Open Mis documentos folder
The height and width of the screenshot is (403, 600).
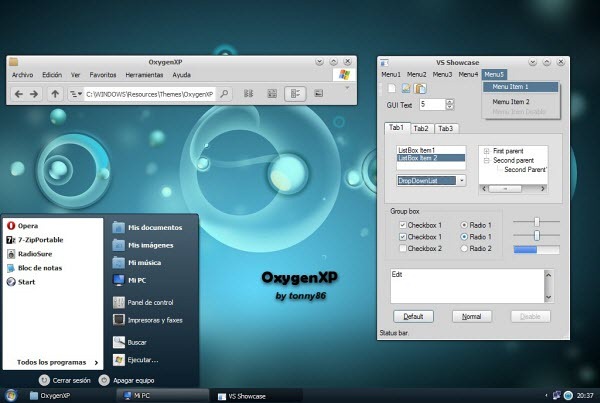click(x=147, y=227)
